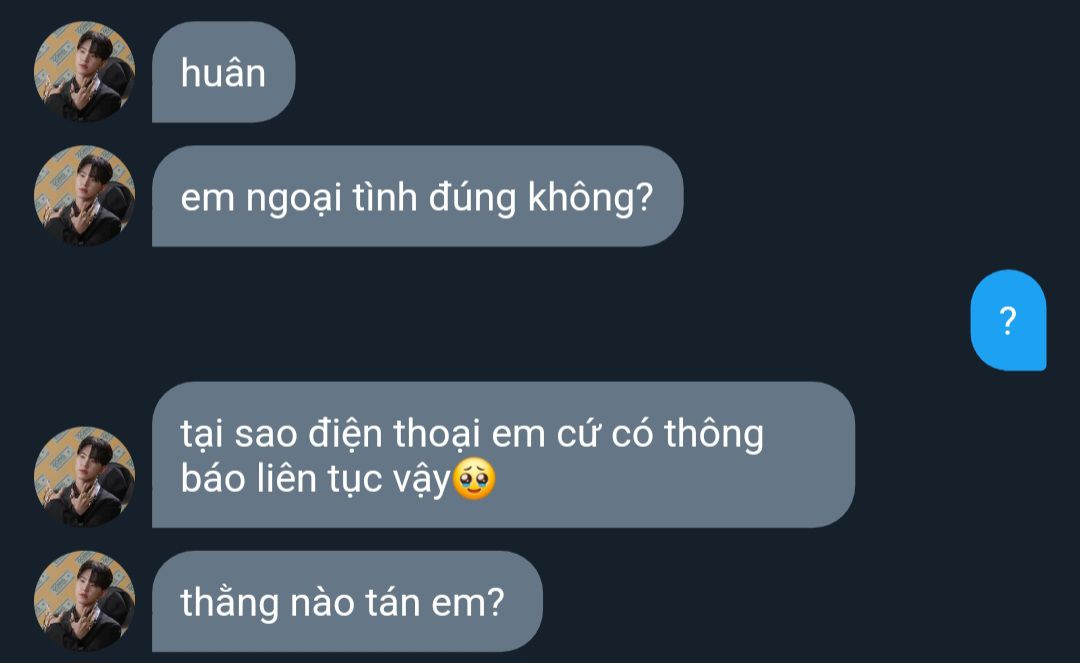The image size is (1080, 663).
Task: Select the 'huân' message bubble
Action: (223, 72)
